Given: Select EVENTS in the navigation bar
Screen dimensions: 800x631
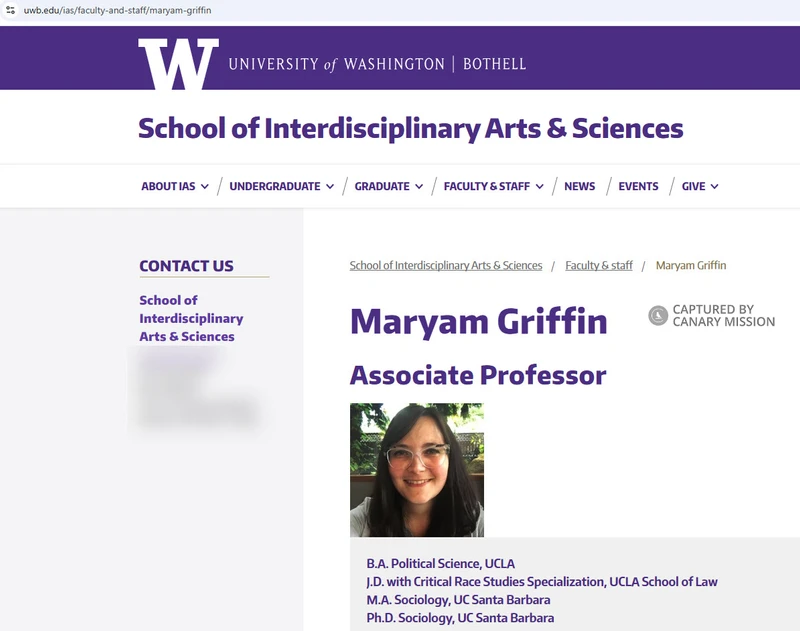Looking at the screenshot, I should pyautogui.click(x=638, y=186).
